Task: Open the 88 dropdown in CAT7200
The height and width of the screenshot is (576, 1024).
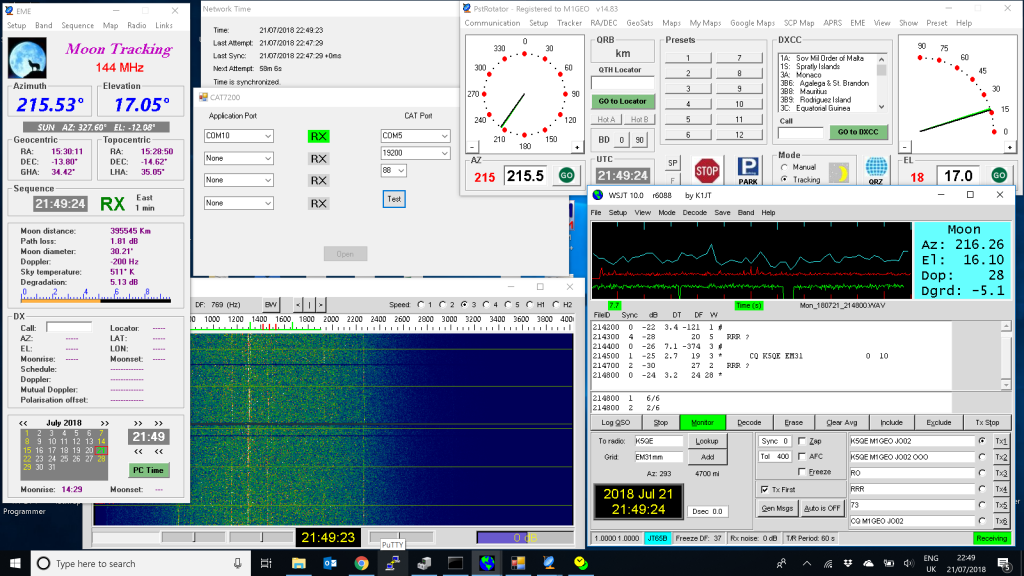Action: point(394,170)
